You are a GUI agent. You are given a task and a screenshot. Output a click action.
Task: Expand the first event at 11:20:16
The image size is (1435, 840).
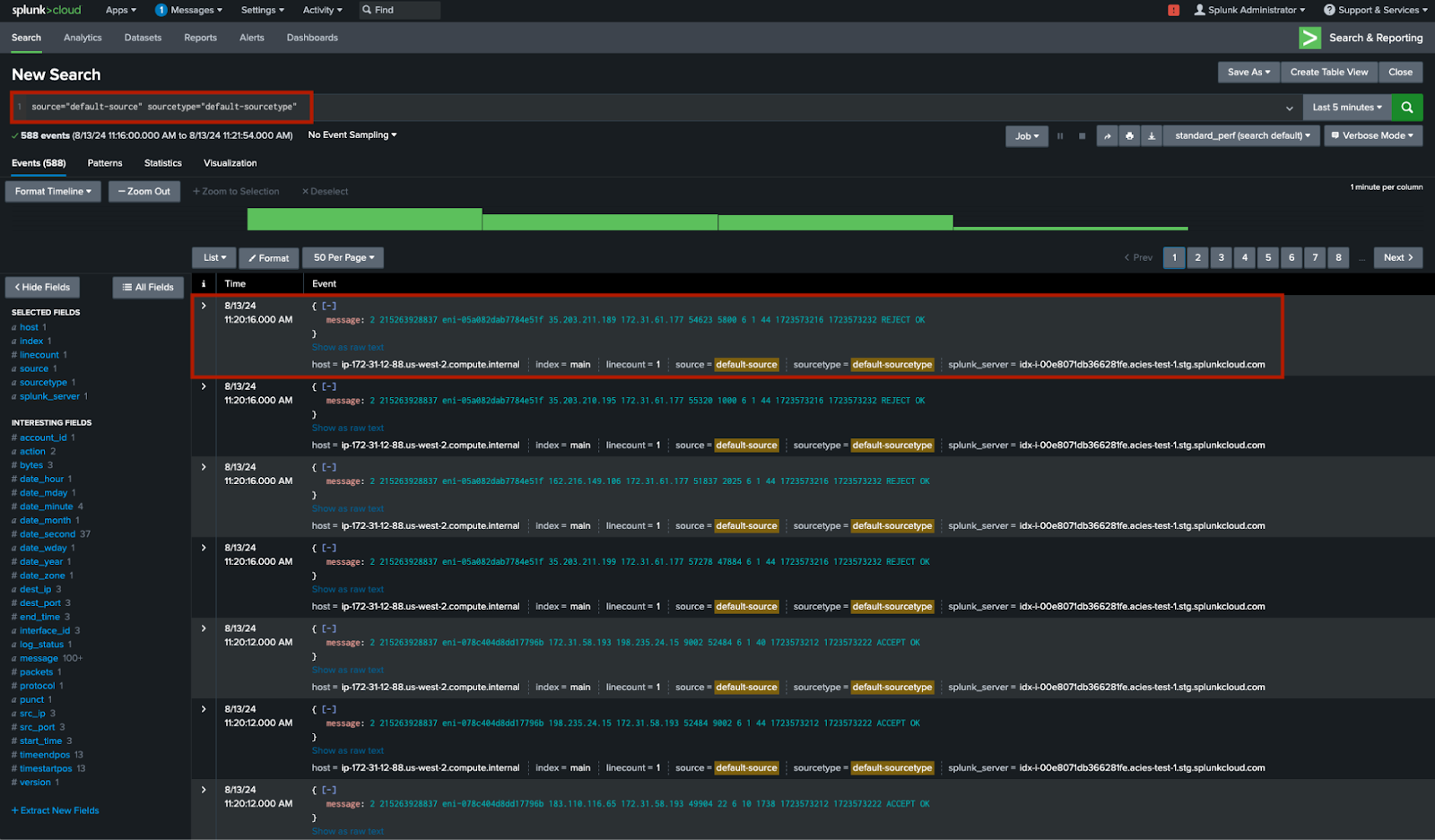(204, 306)
